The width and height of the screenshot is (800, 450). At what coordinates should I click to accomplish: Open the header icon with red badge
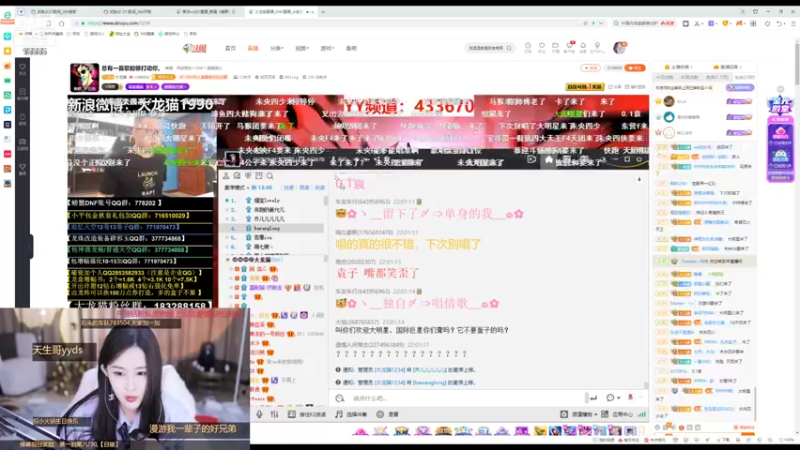[569, 46]
